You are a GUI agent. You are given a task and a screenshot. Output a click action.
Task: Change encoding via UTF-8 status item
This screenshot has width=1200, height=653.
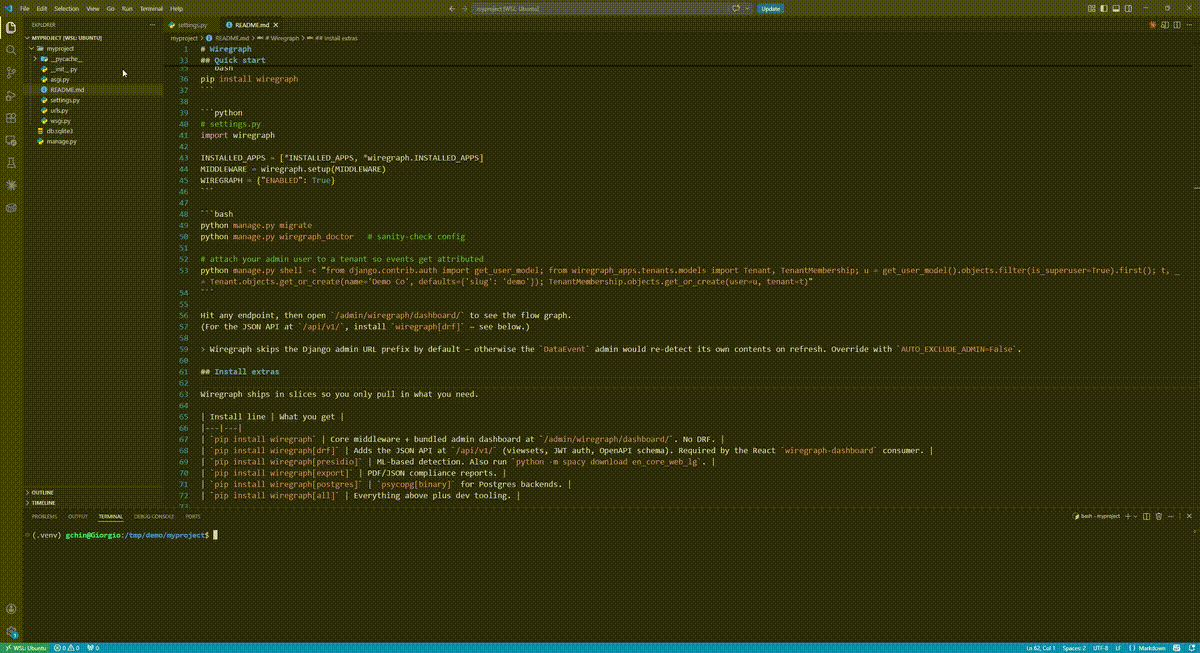(1102, 647)
